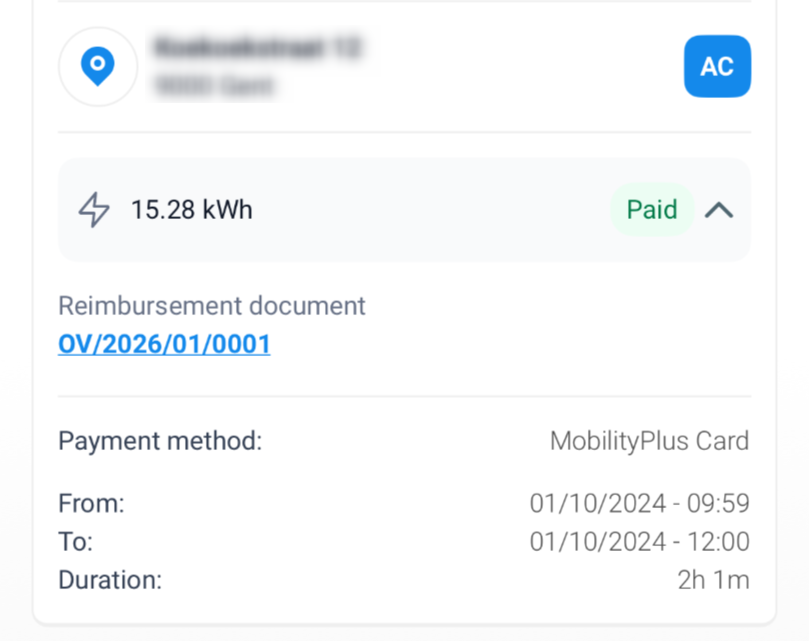
Task: Open reimbursement document OV/2026/01/0001
Action: 164,344
